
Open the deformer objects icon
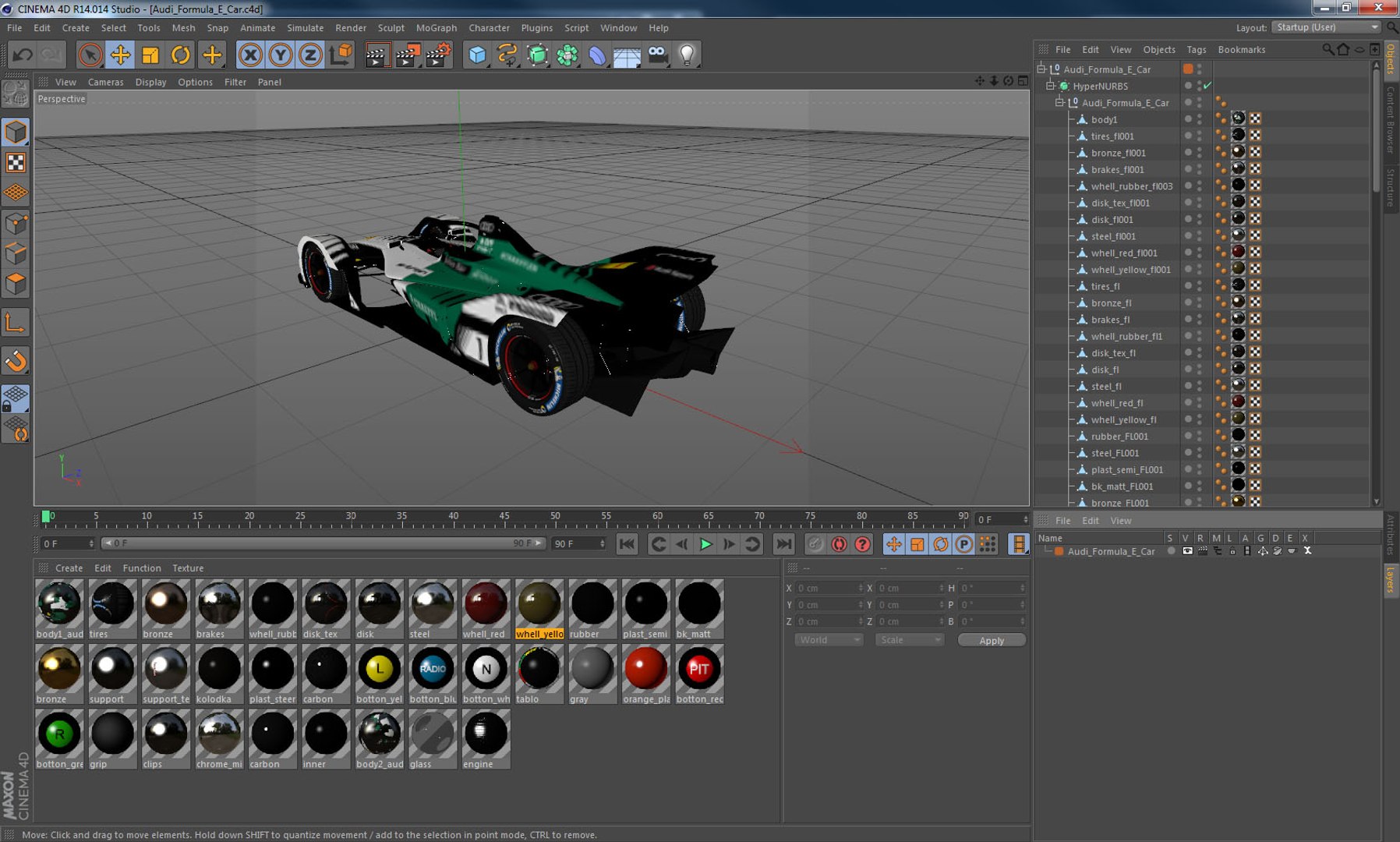597,55
